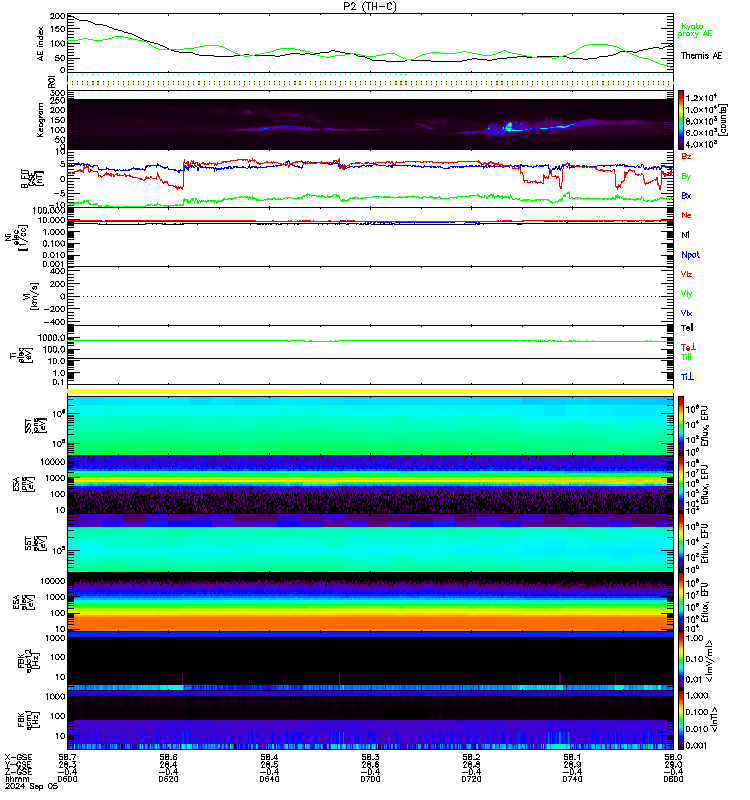Click the plot title P2 (TH-C)

coord(370,6)
